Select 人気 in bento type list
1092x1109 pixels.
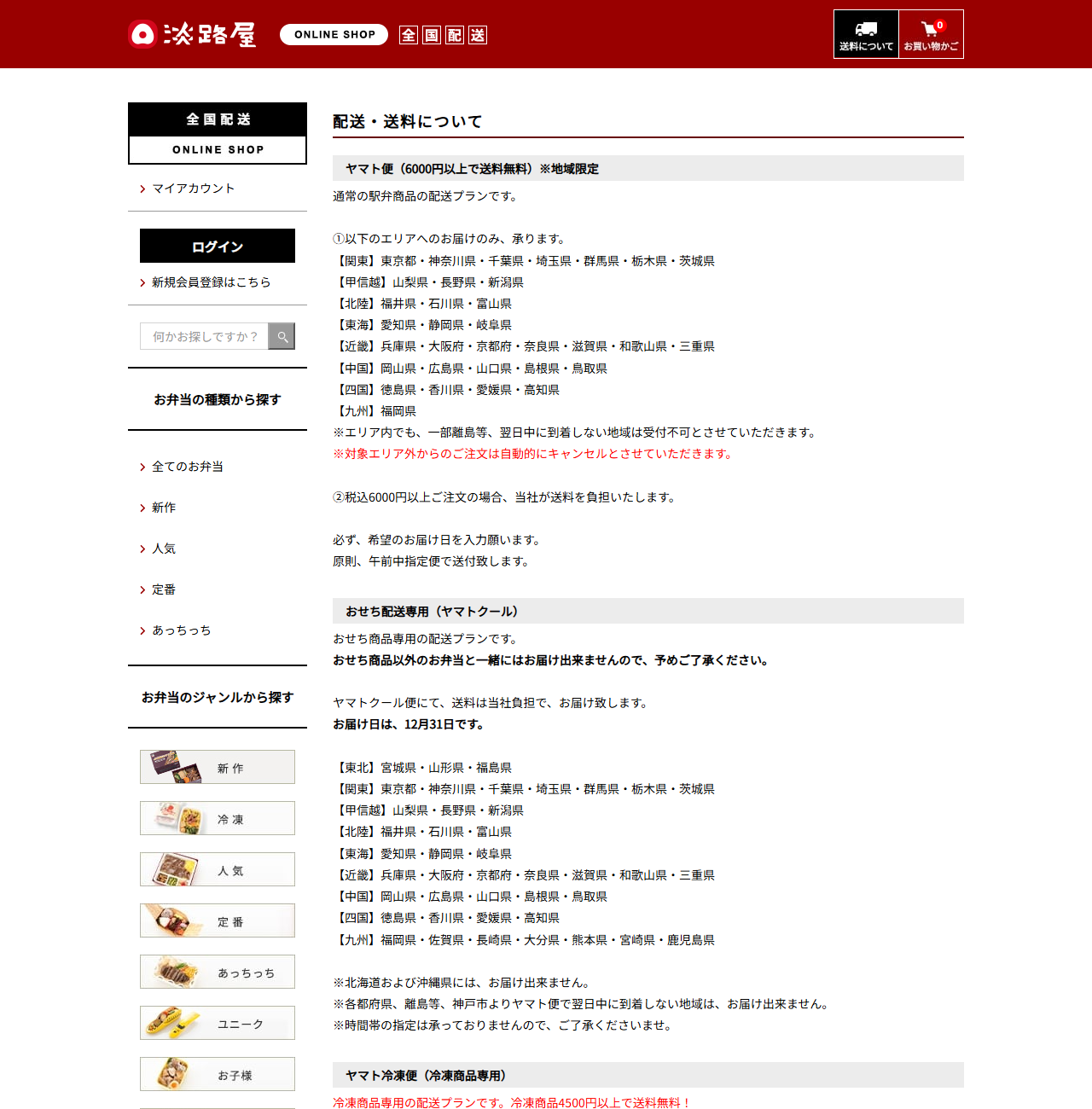(164, 549)
